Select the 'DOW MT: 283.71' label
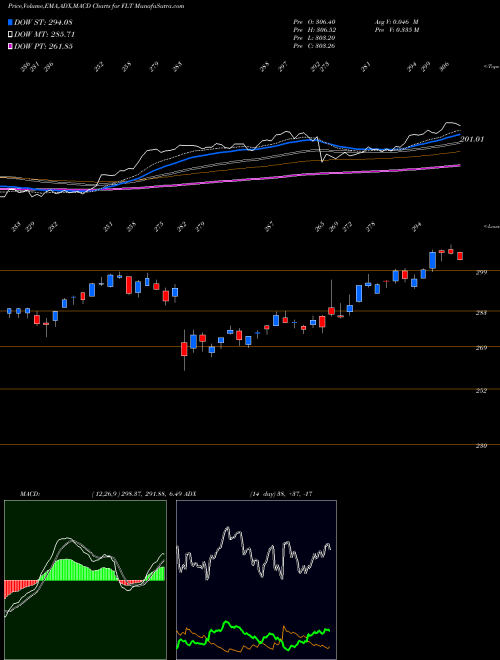This screenshot has height=660, width=500. point(44,34)
